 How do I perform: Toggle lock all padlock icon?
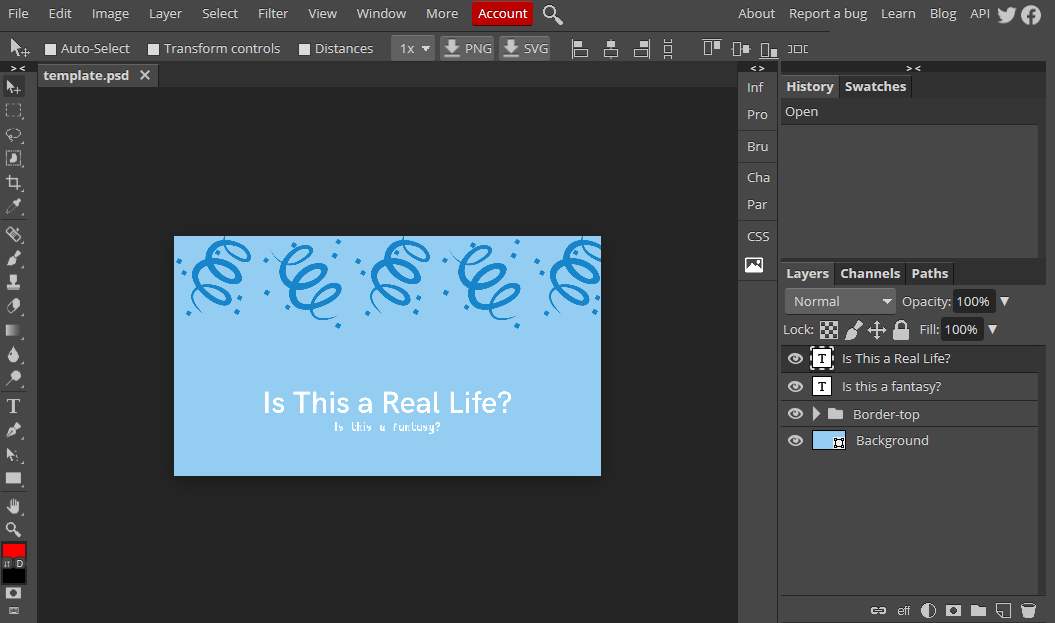point(901,330)
